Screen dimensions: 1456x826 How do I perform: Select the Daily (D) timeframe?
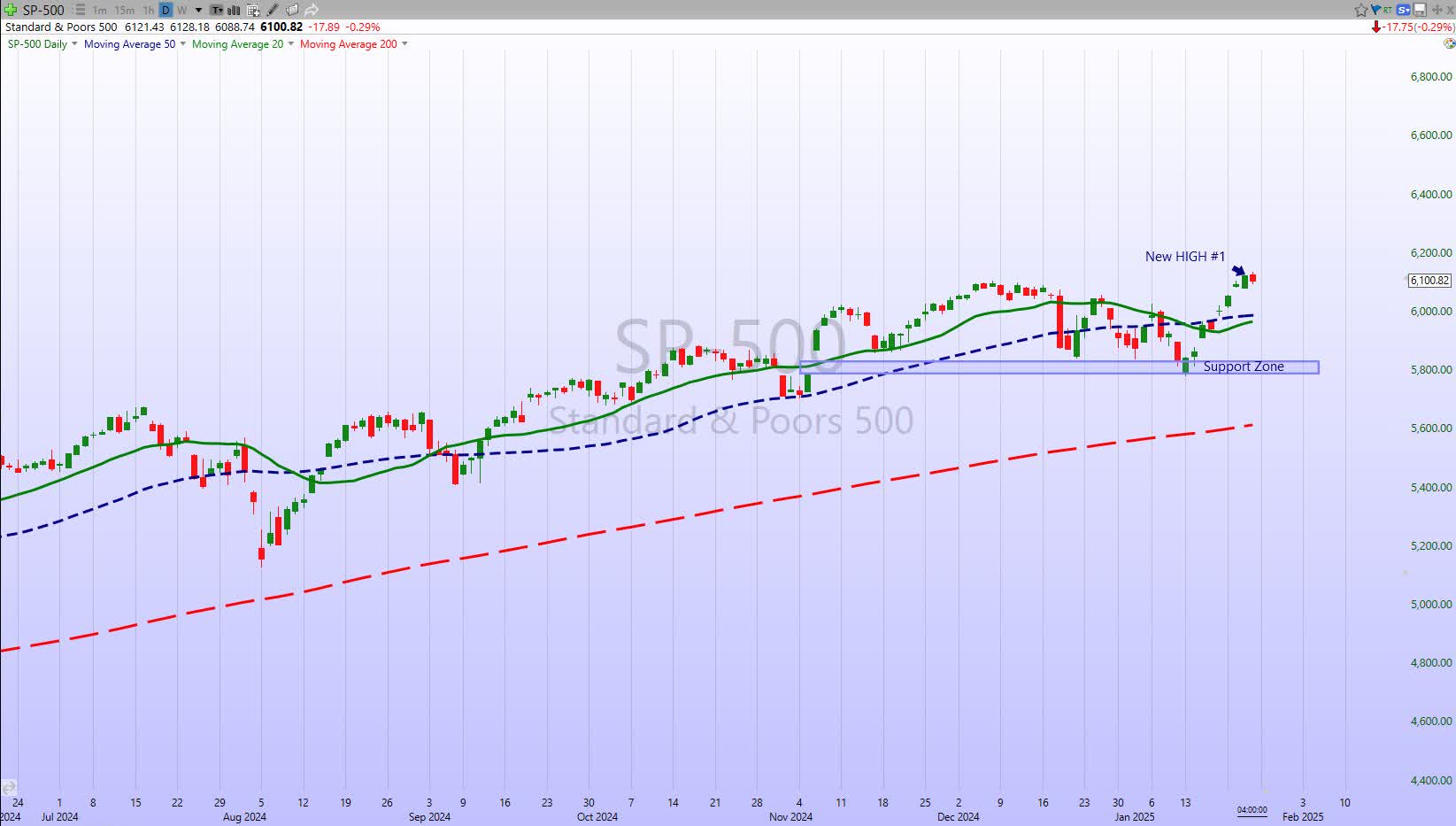tap(166, 11)
